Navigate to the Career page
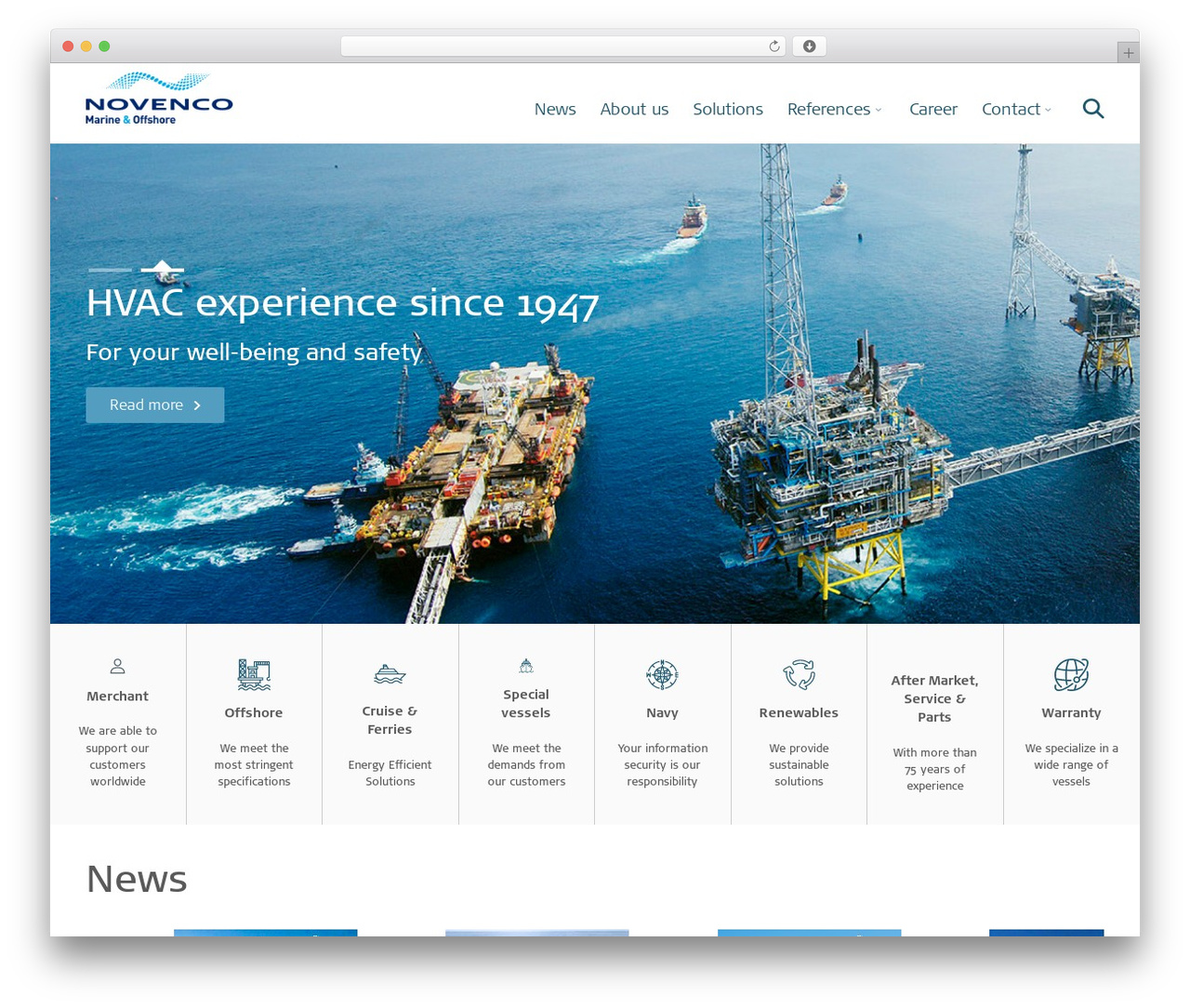Screen dimensions: 1190x1008 tap(932, 109)
